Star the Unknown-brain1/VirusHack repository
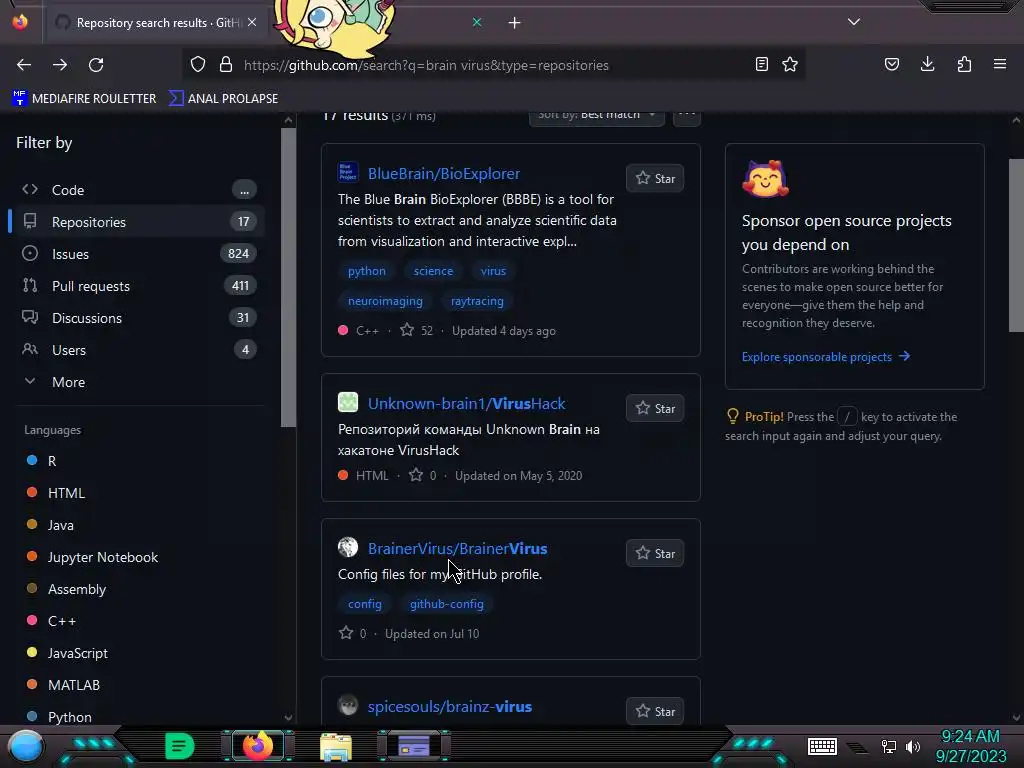The width and height of the screenshot is (1024, 768). (x=655, y=408)
